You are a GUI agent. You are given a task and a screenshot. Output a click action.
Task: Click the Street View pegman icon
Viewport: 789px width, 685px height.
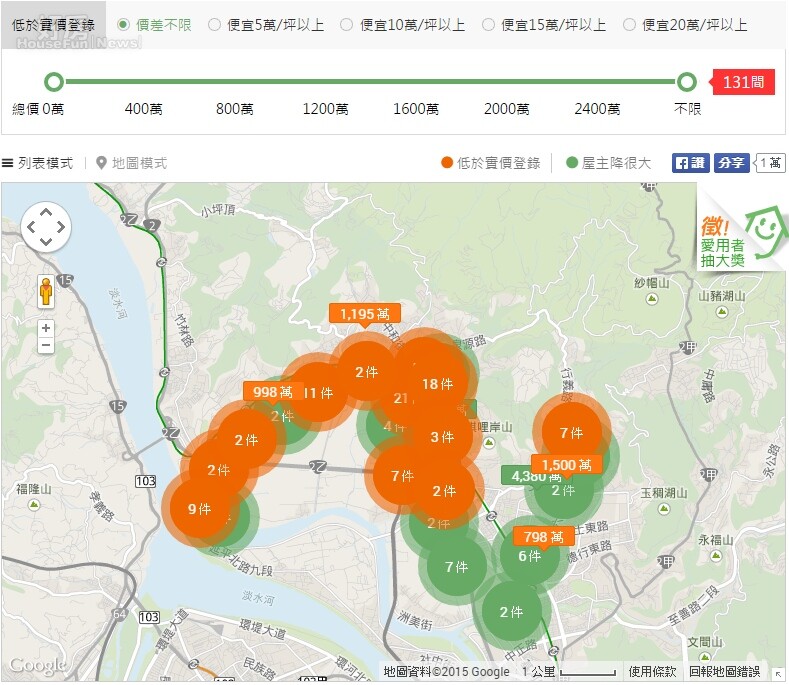coord(46,291)
